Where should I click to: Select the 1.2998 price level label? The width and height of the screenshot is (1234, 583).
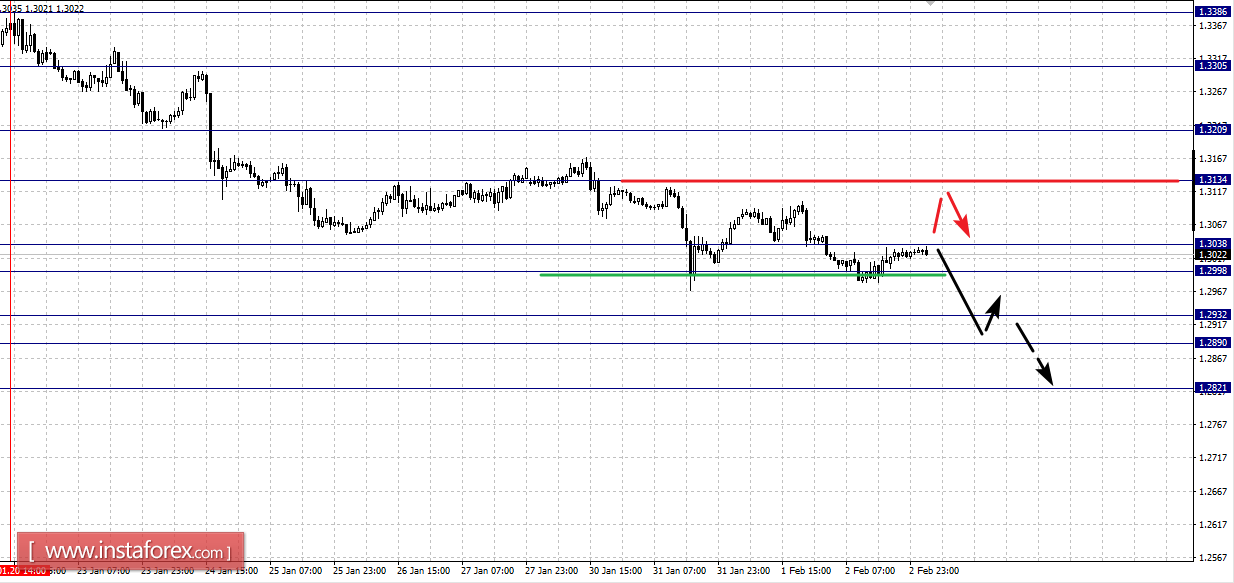click(1212, 270)
